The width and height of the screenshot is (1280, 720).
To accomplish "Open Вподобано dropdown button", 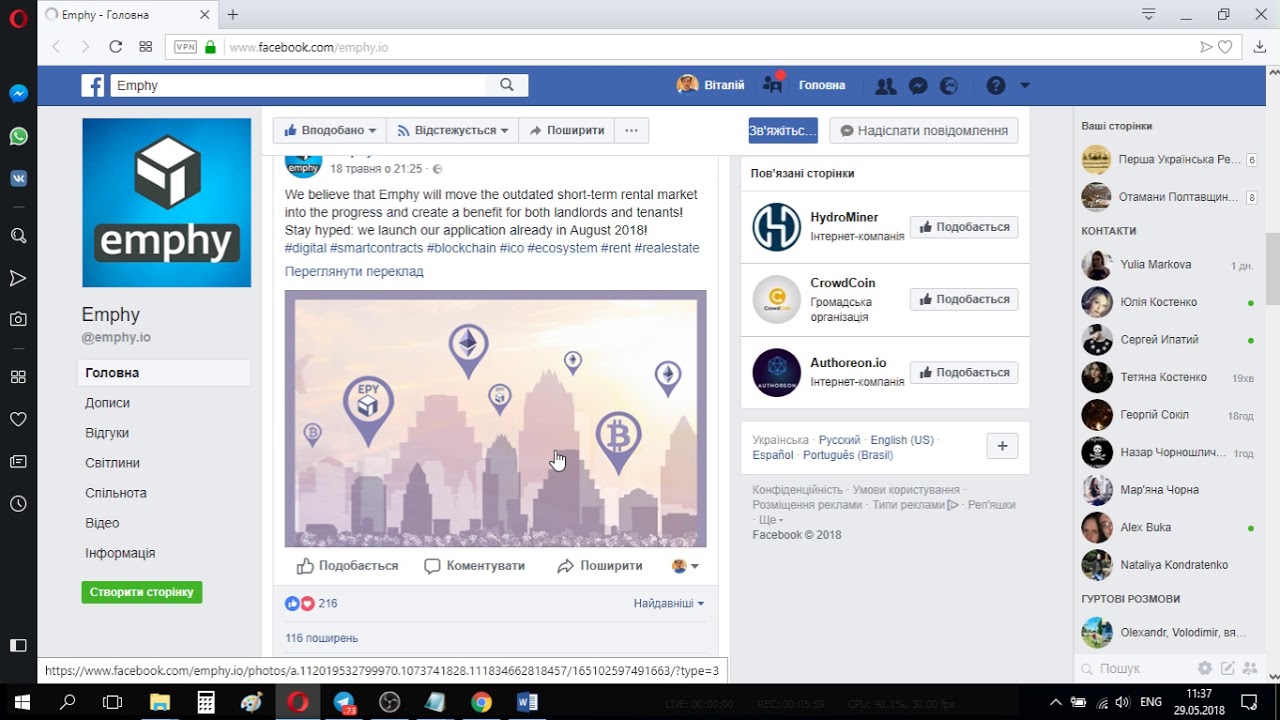I will click(330, 130).
